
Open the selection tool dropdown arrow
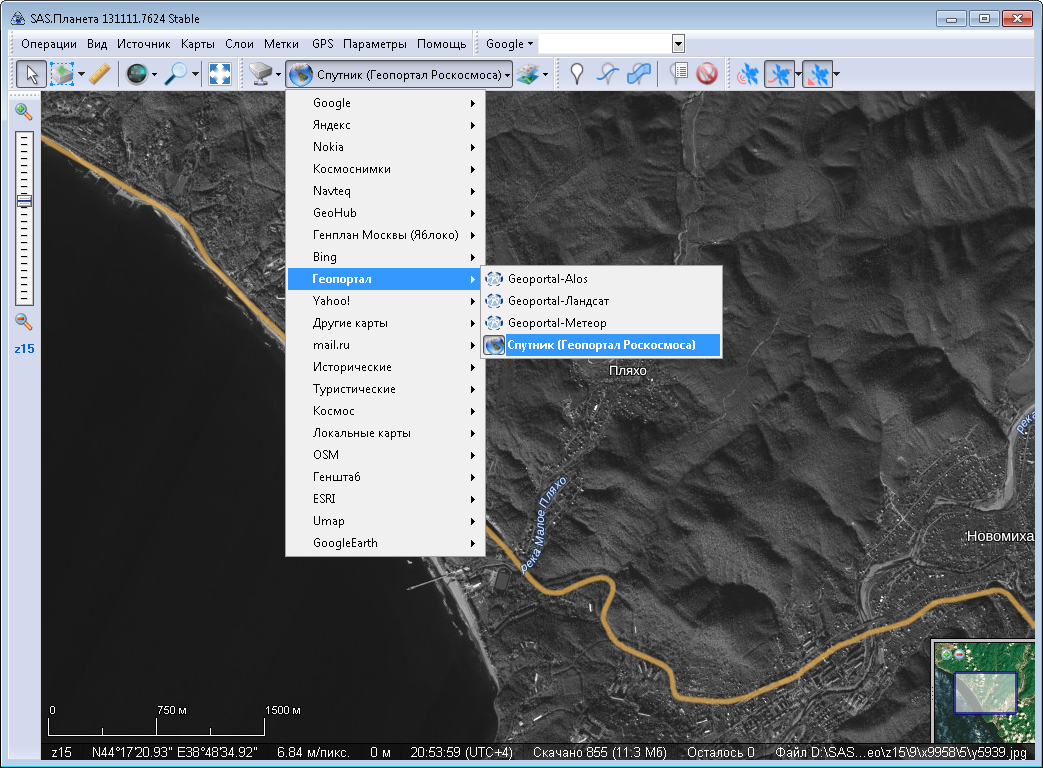[81, 74]
